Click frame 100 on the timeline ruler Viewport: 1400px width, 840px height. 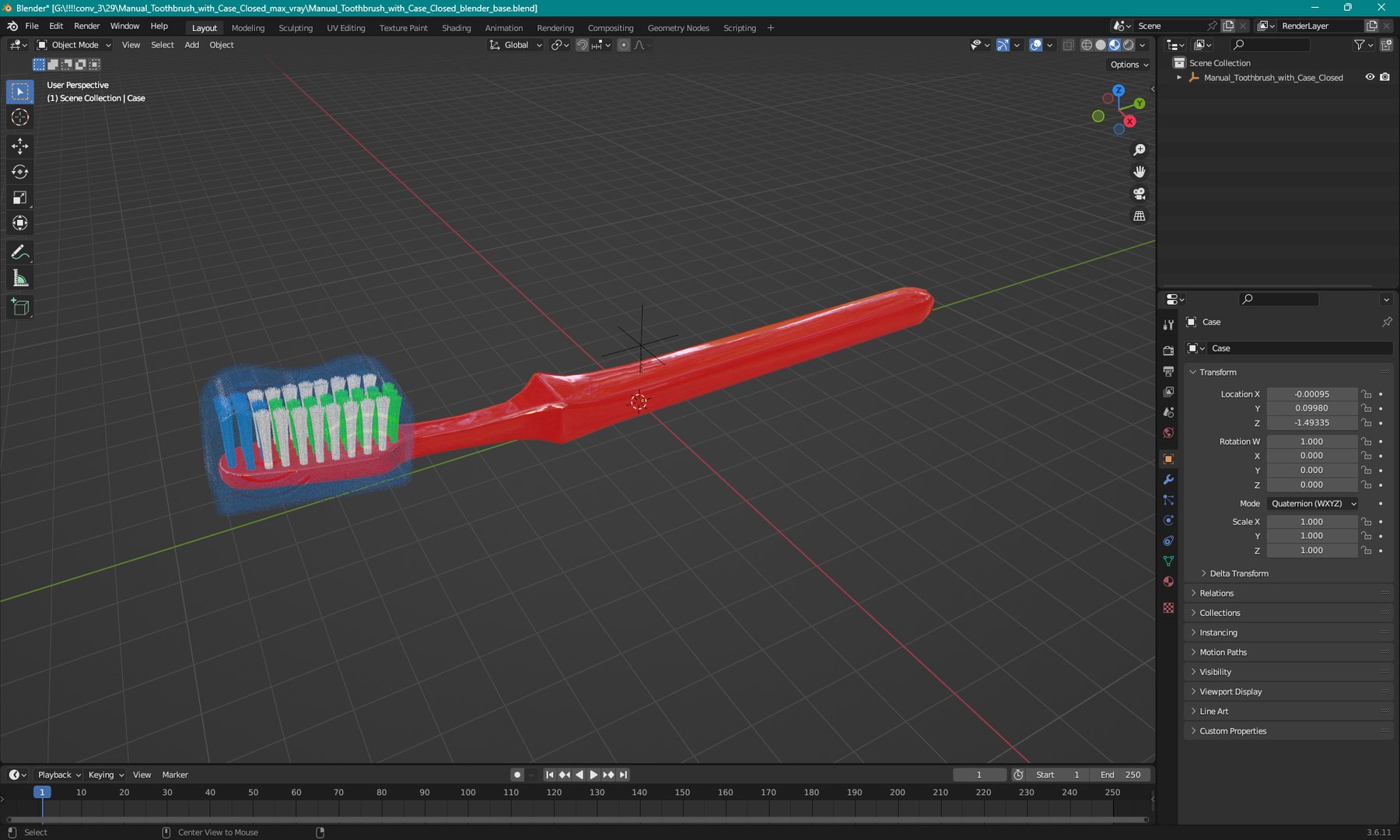[x=467, y=793]
